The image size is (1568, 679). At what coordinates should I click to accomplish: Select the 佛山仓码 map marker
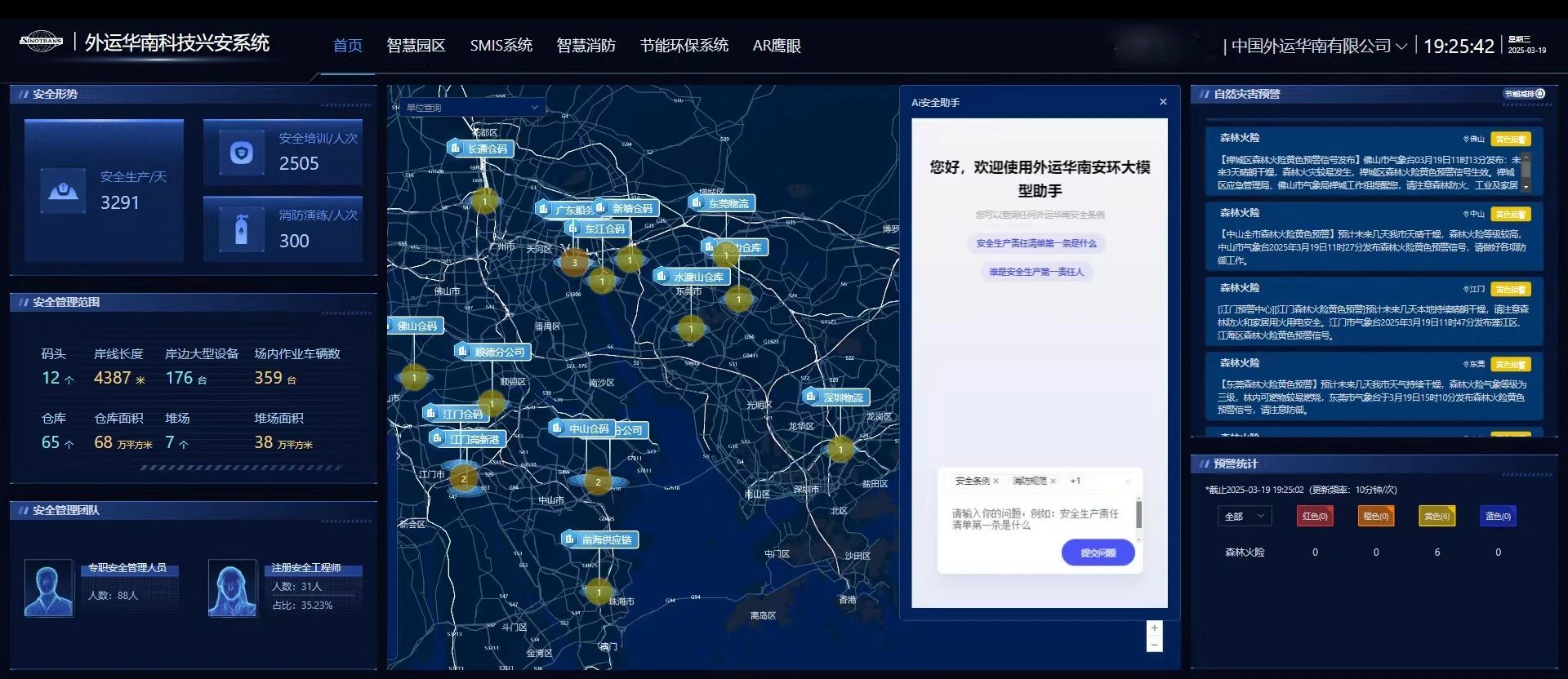(415, 326)
